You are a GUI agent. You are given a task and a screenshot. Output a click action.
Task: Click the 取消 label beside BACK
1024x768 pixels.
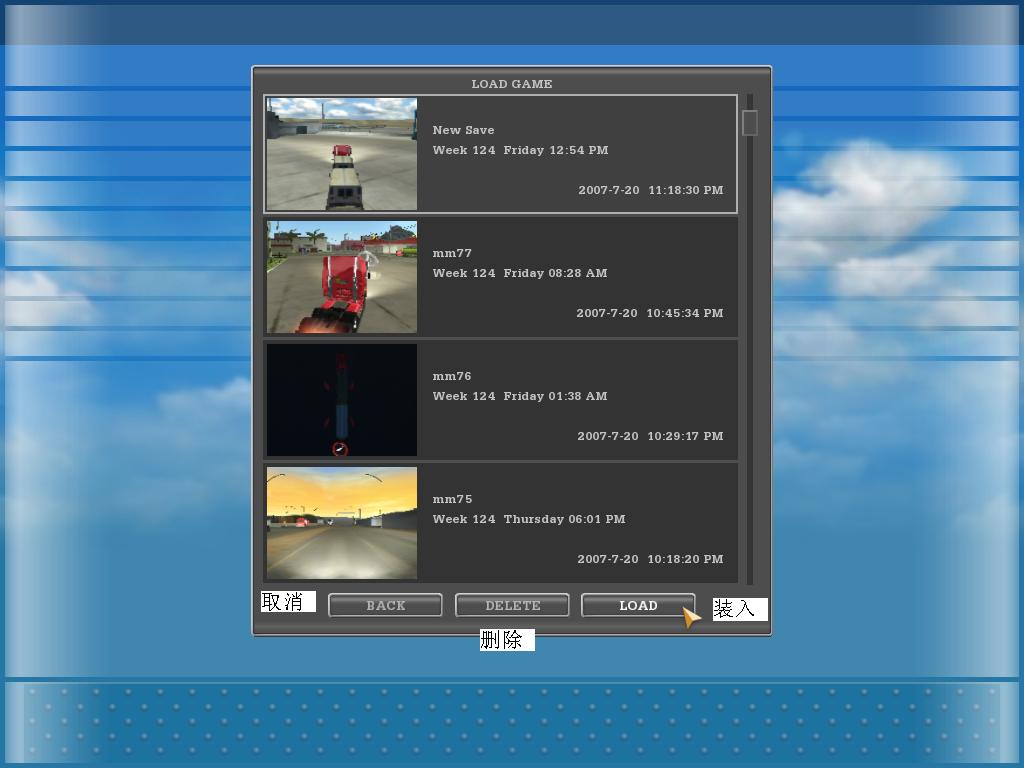(x=287, y=601)
